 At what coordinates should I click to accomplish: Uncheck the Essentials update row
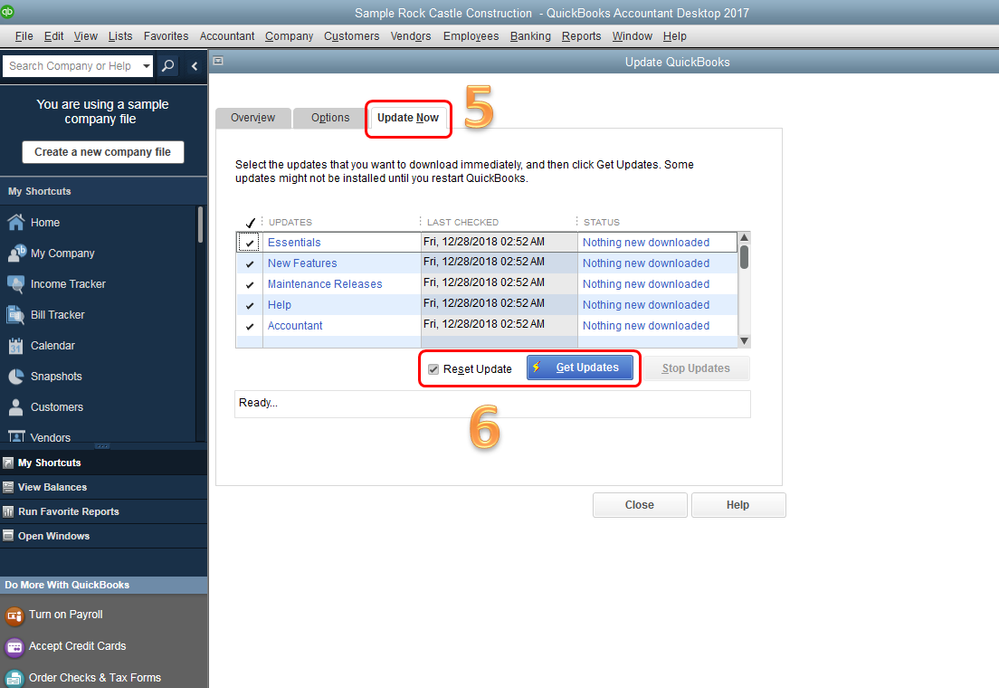[x=248, y=242]
